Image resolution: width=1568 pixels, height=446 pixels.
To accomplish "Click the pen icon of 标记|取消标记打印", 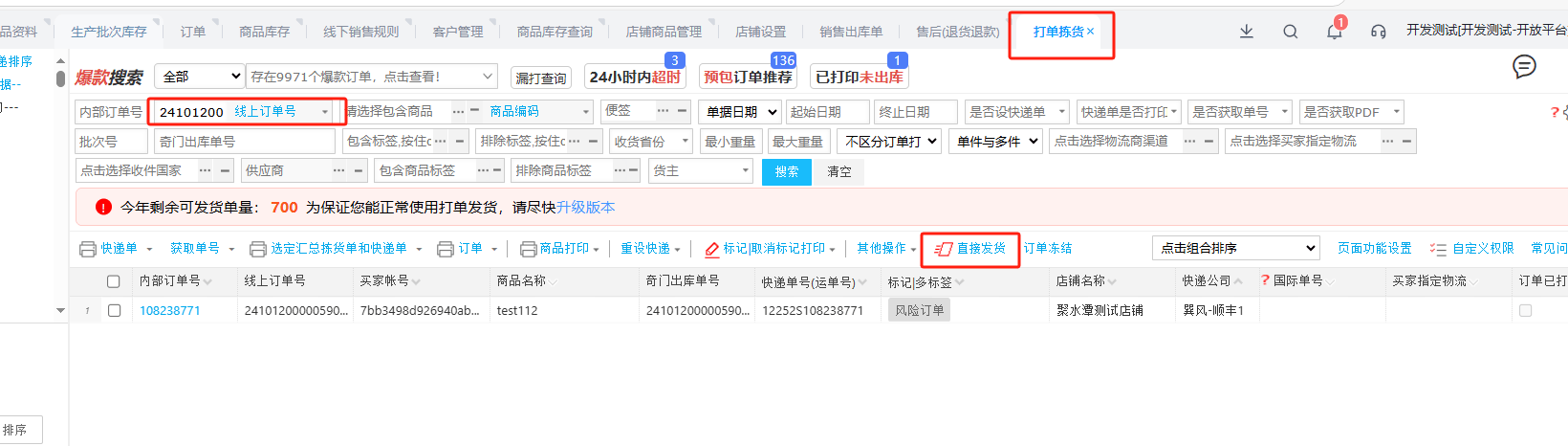I will [712, 250].
